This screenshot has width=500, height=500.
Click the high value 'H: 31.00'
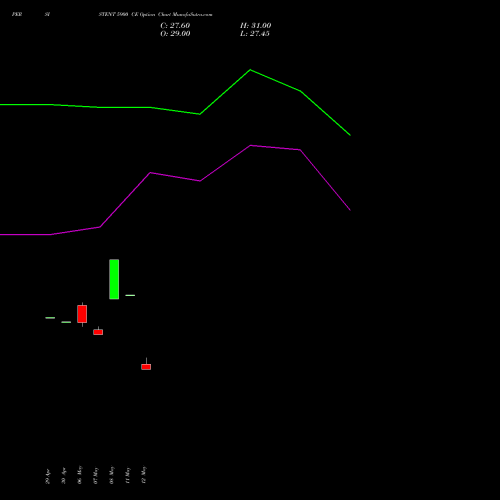[255, 26]
